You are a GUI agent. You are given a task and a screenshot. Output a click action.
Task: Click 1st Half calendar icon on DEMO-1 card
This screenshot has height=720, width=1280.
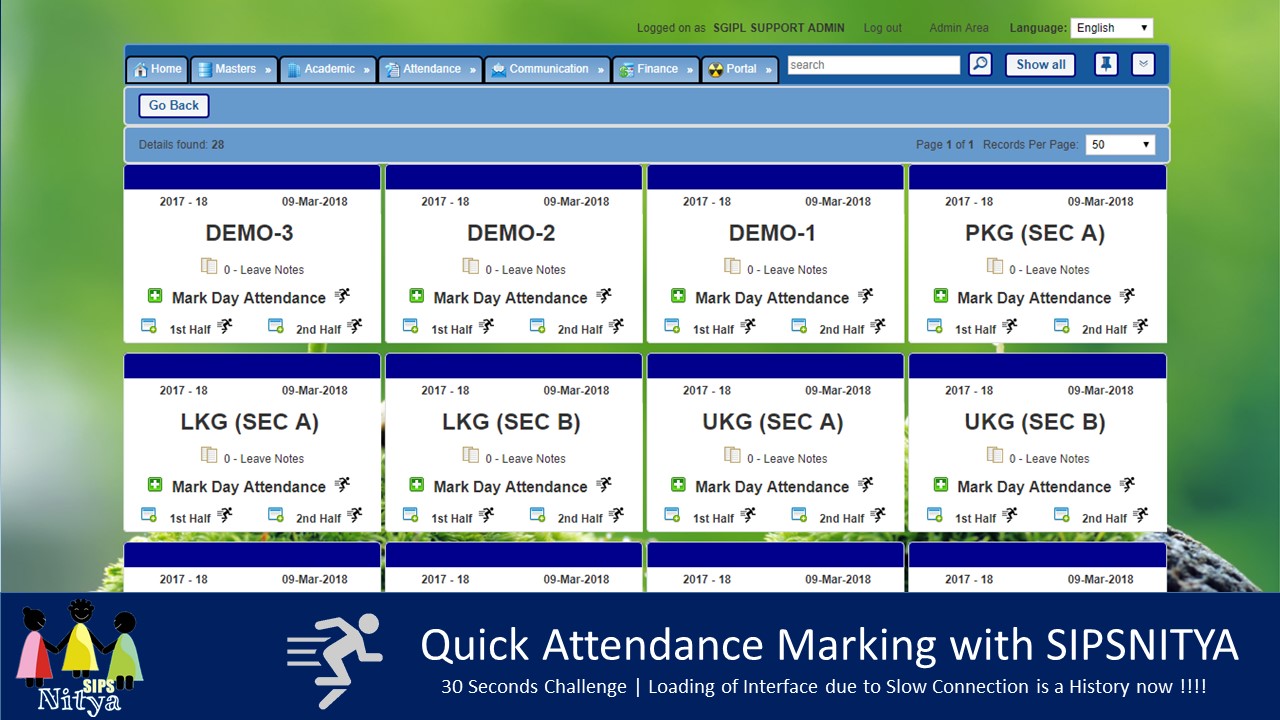pyautogui.click(x=673, y=326)
